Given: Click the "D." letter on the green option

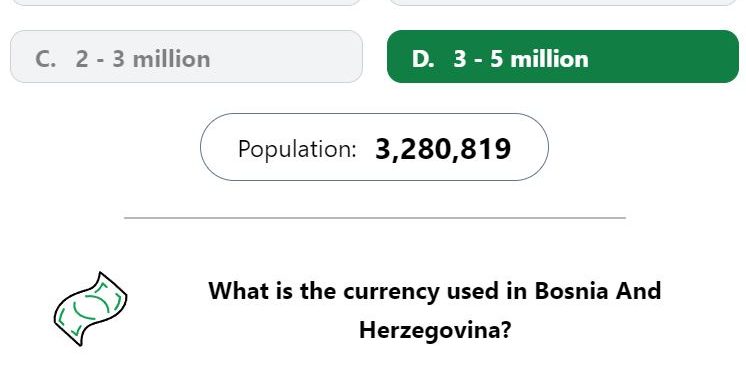Looking at the screenshot, I should (x=423, y=59).
